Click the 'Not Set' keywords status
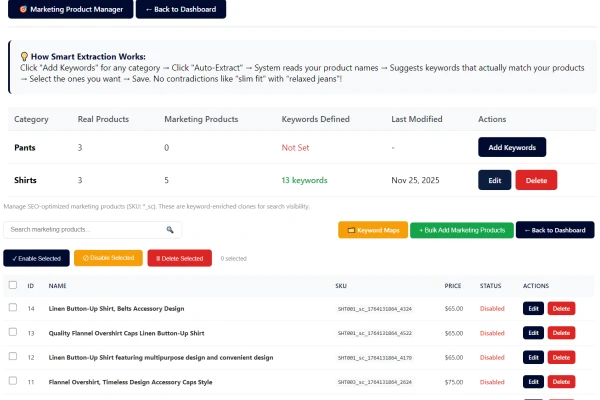600x400 pixels. click(x=295, y=148)
